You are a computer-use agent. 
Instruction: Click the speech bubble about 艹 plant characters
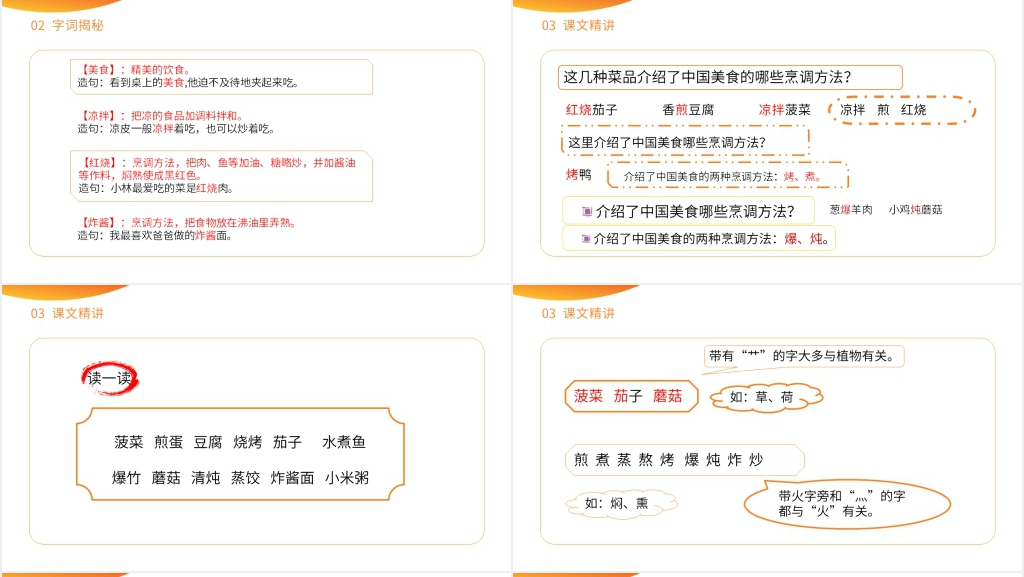click(x=805, y=356)
